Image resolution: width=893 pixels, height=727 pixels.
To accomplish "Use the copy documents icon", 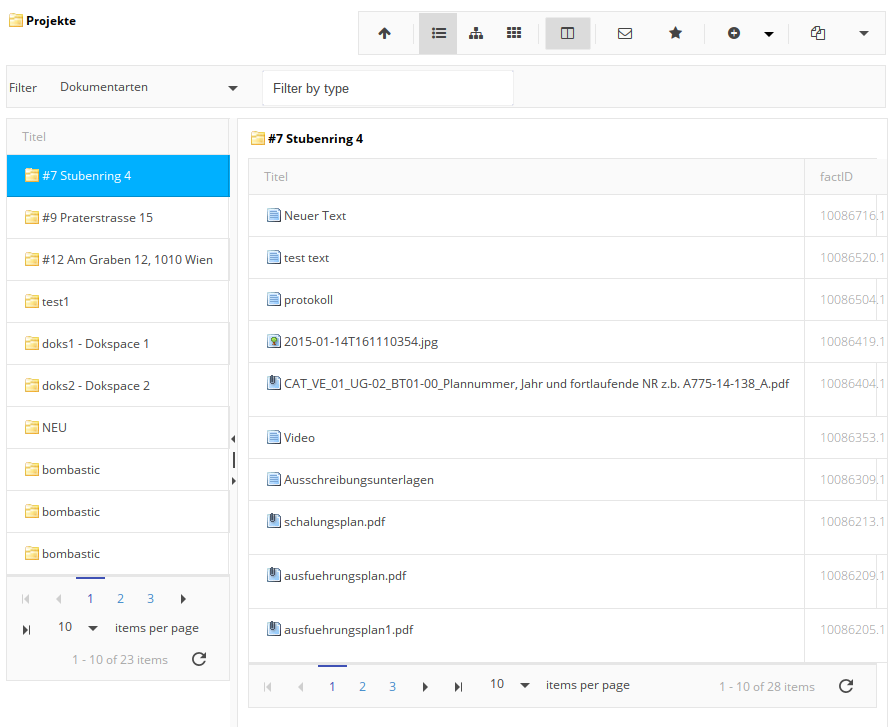I will coord(817,33).
